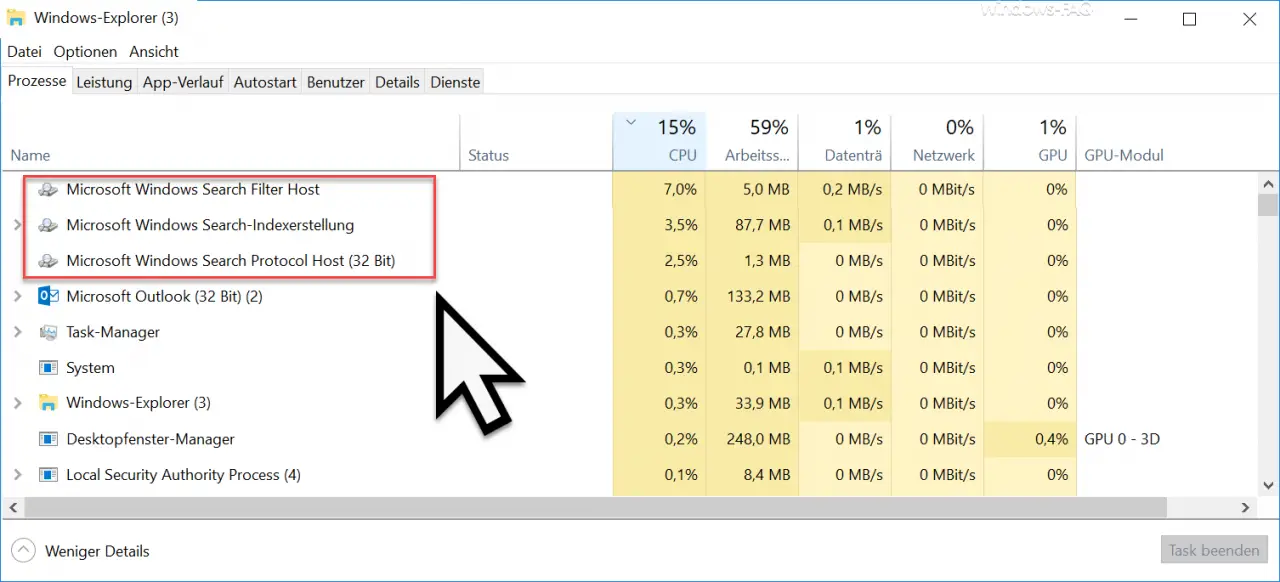Expand the Windows-Explorer (3) process group
Screen dimensions: 1280x582
pos(17,403)
